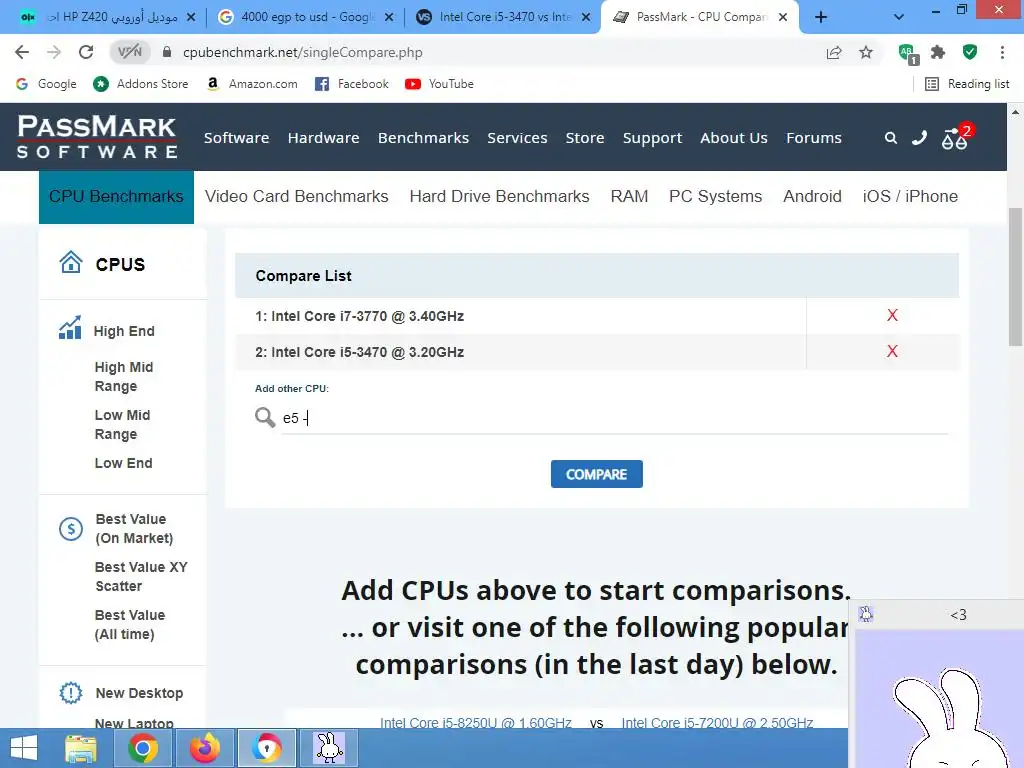Open the Low Mid Range list
Viewport: 1024px width, 768px height.
(123, 424)
